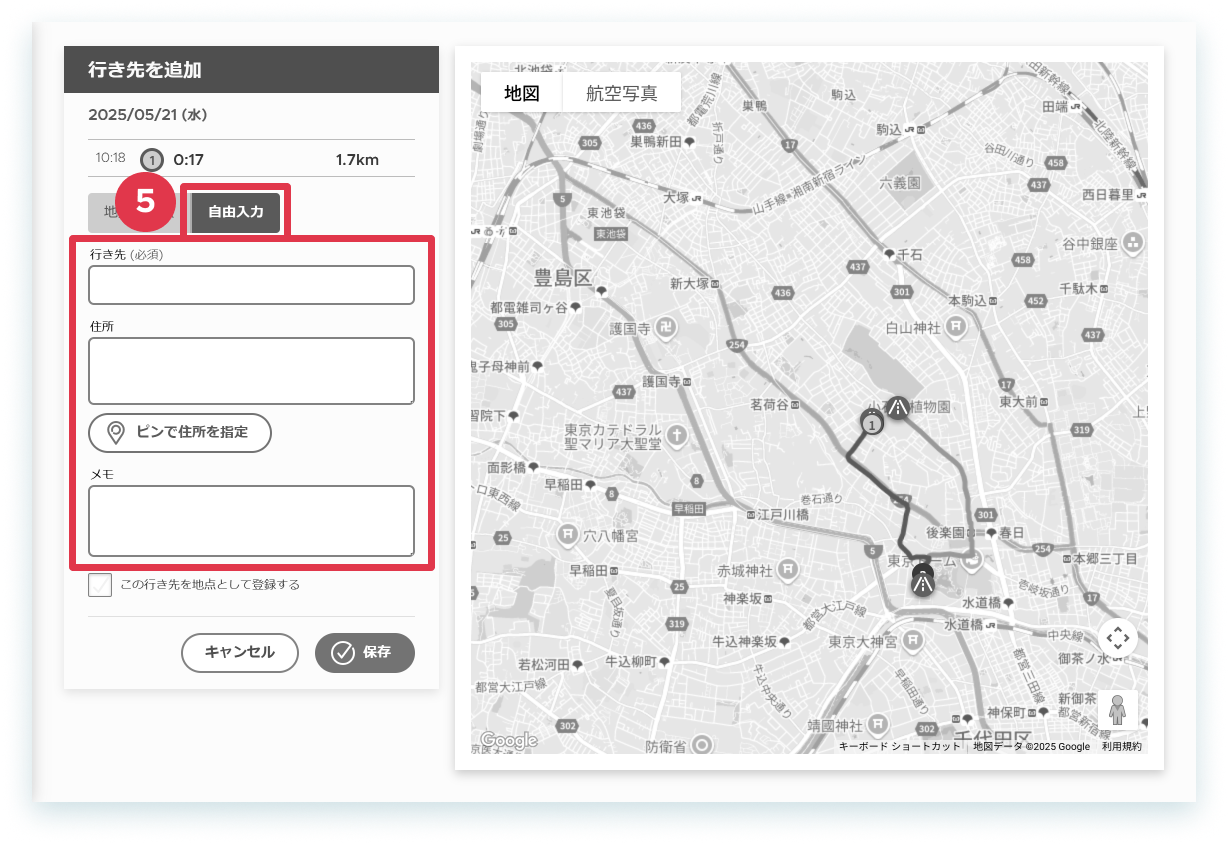Click the road marker near 植物園
The image size is (1228, 844).
(898, 407)
